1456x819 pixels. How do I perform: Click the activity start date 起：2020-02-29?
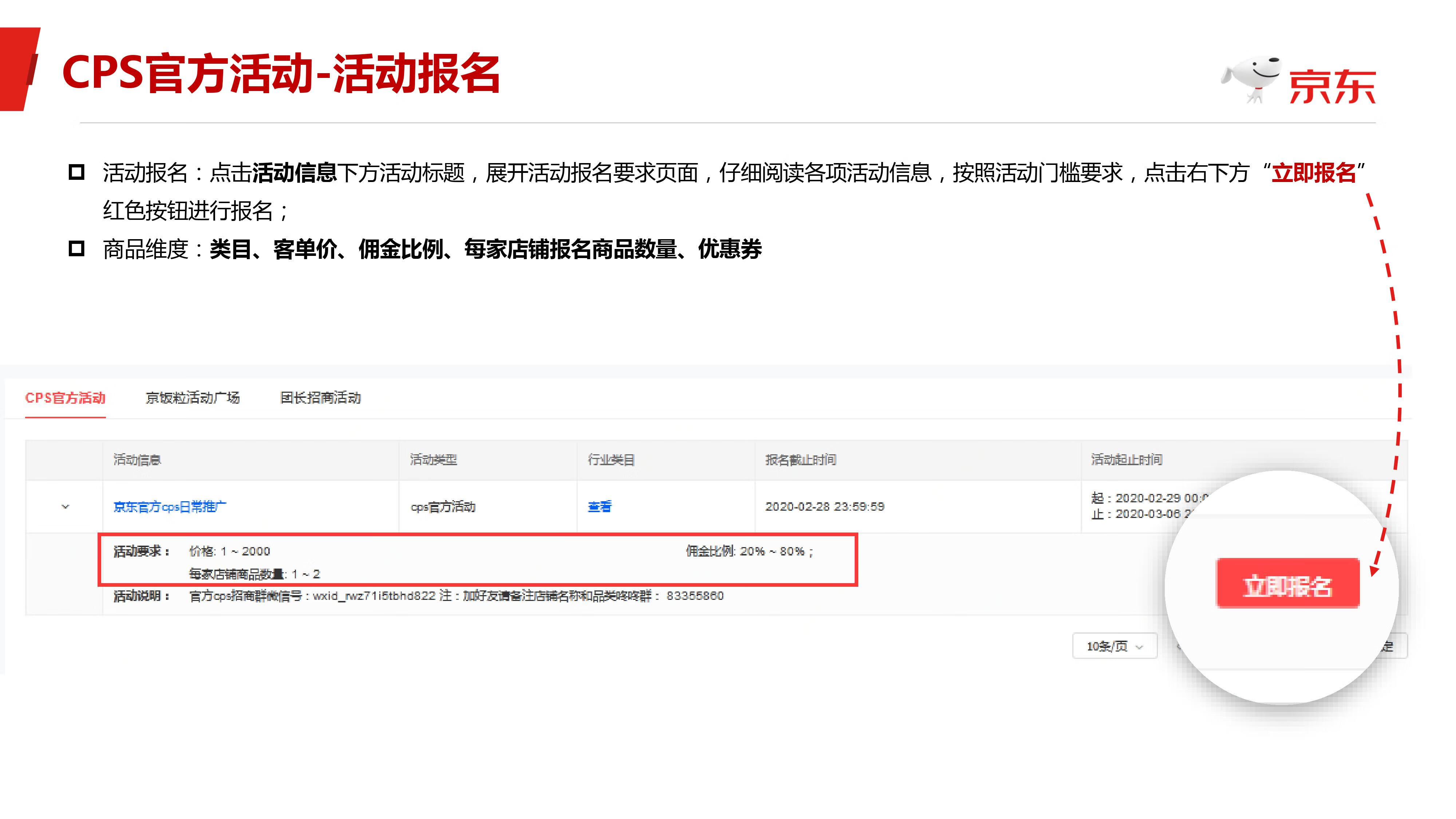tap(1150, 498)
